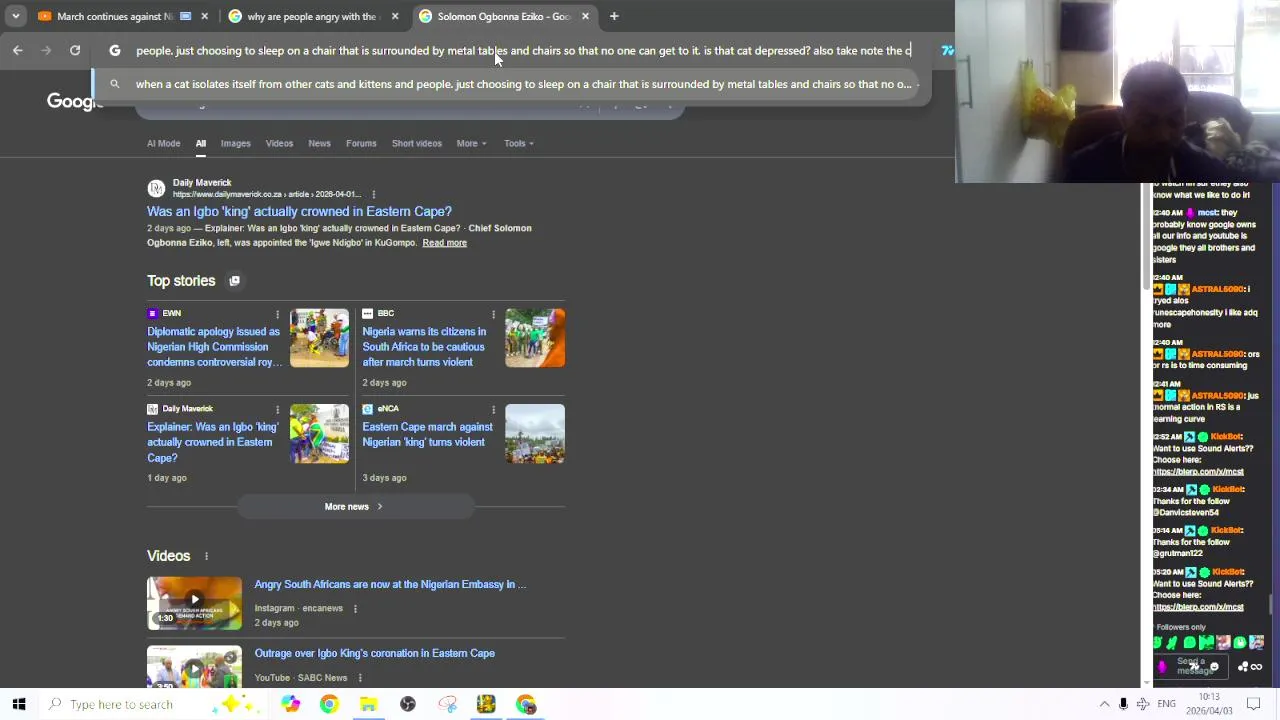Screen dimensions: 1280x720
Task: Open options for the SABC News video
Action: point(359,678)
